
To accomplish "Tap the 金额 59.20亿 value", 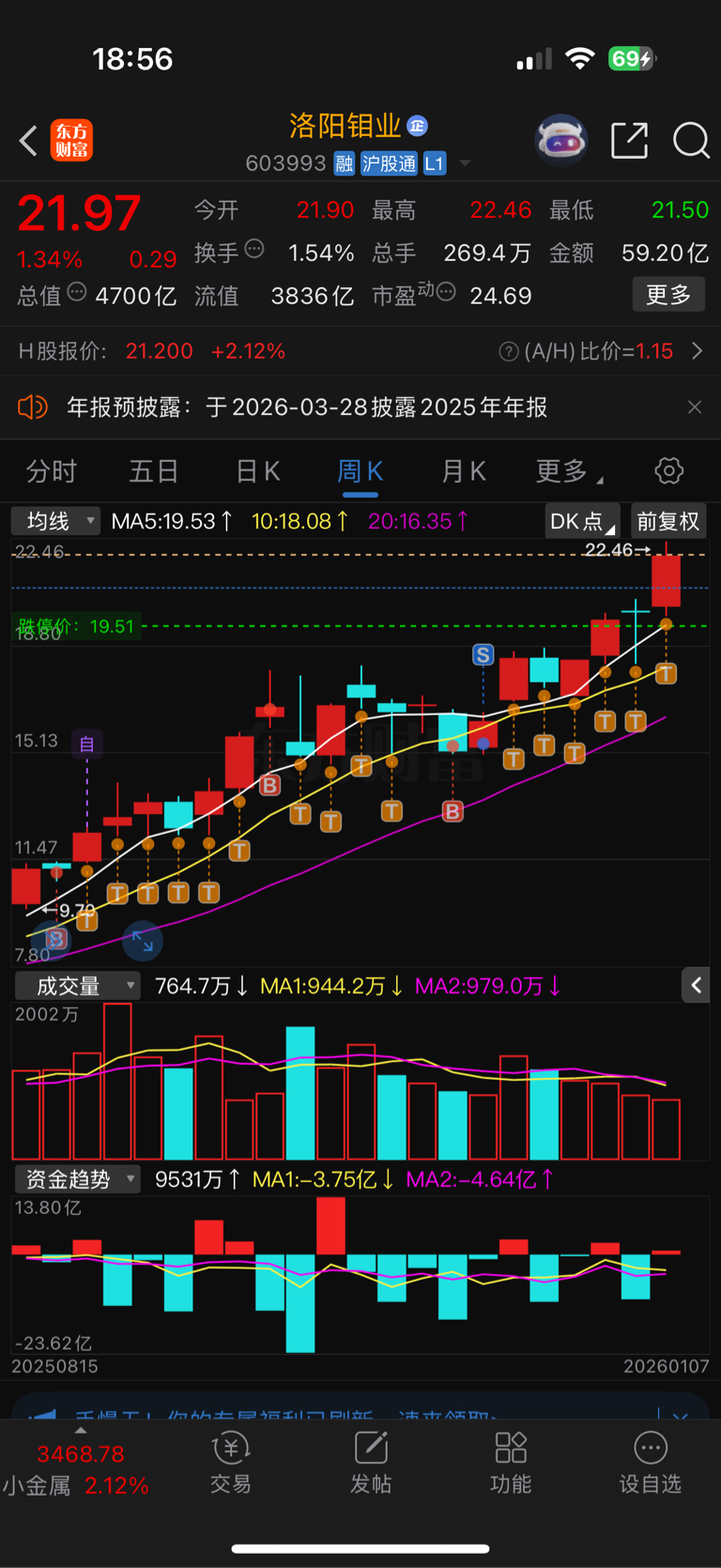I will pos(665,253).
